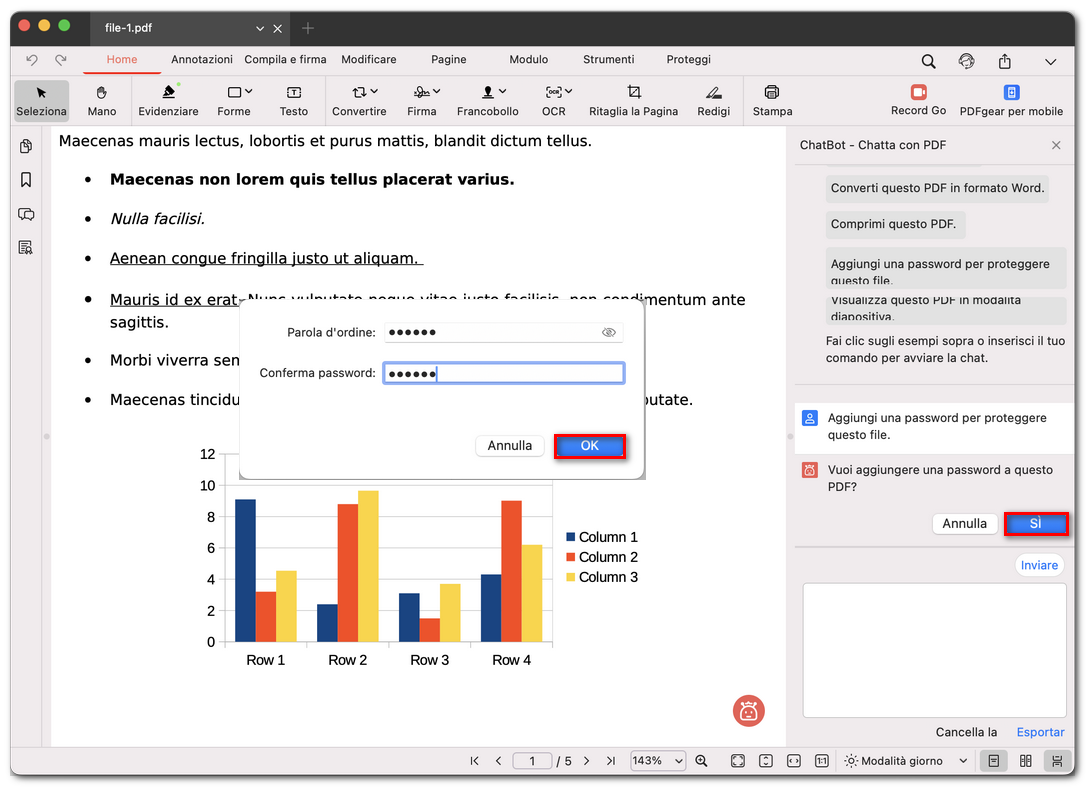Confirm the password with OK
The height and width of the screenshot is (787, 1086).
click(590, 446)
